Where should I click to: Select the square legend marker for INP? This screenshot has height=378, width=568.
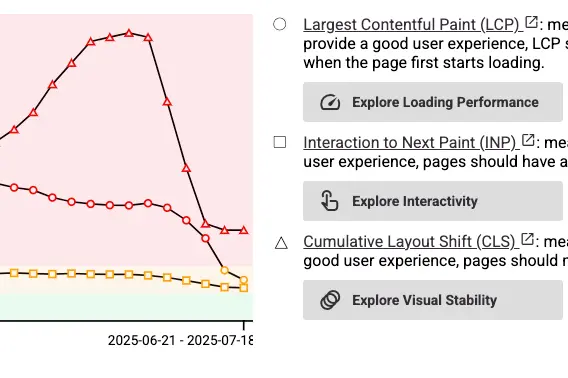(x=280, y=142)
